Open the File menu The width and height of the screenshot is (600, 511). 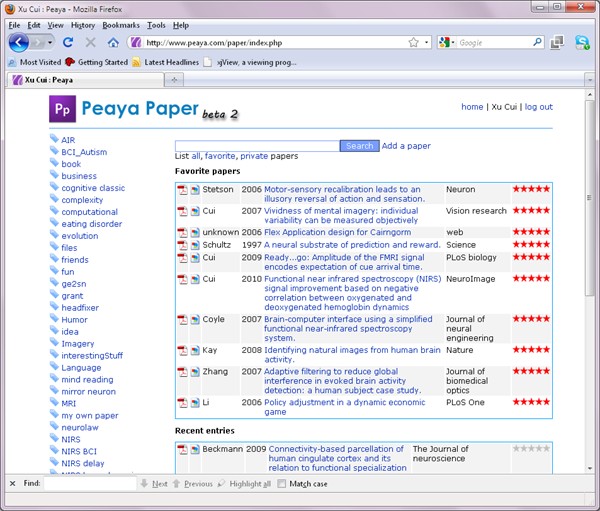tap(14, 25)
